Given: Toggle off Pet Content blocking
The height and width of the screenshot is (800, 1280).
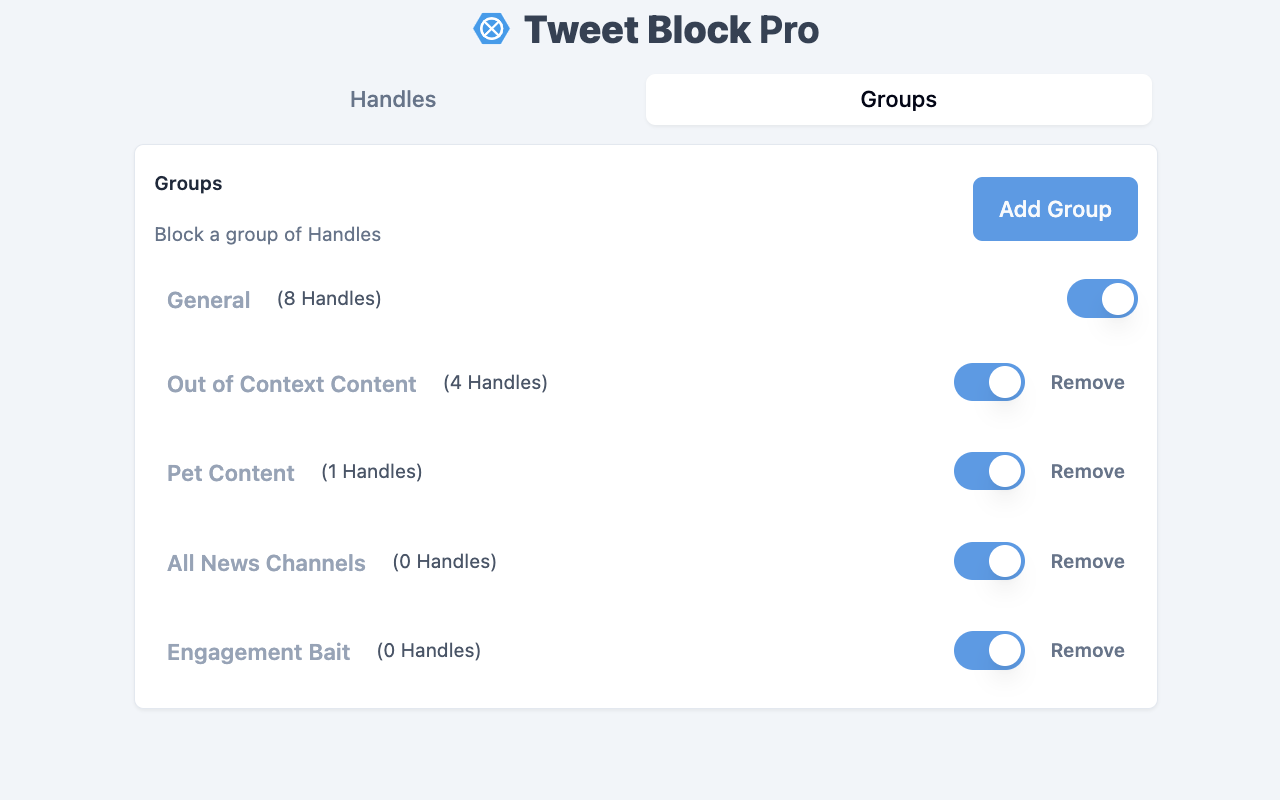Looking at the screenshot, I should (x=988, y=471).
